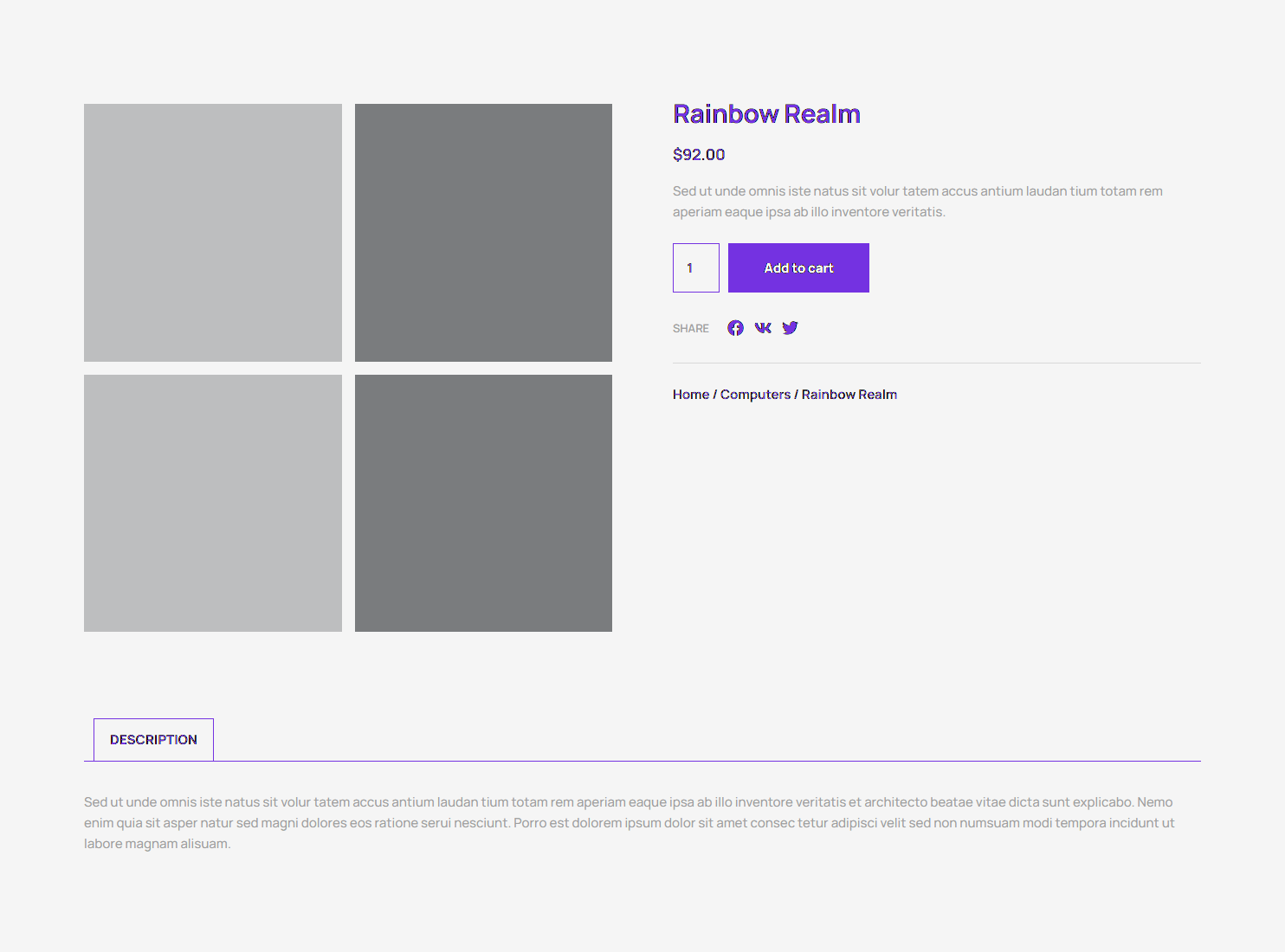The height and width of the screenshot is (952, 1285).
Task: Open the lower light gray product image
Action: (x=213, y=503)
